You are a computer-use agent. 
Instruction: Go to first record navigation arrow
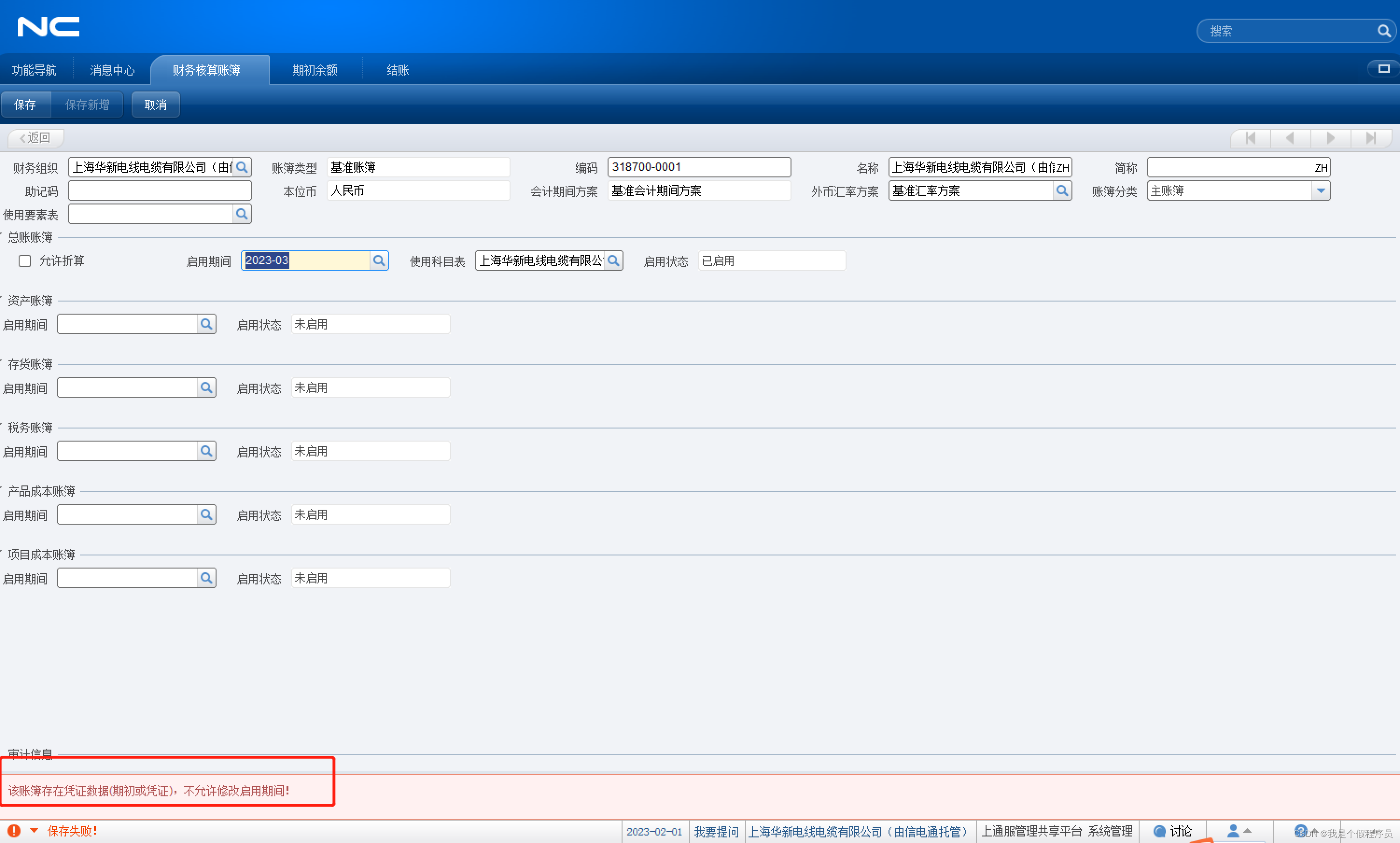1250,138
